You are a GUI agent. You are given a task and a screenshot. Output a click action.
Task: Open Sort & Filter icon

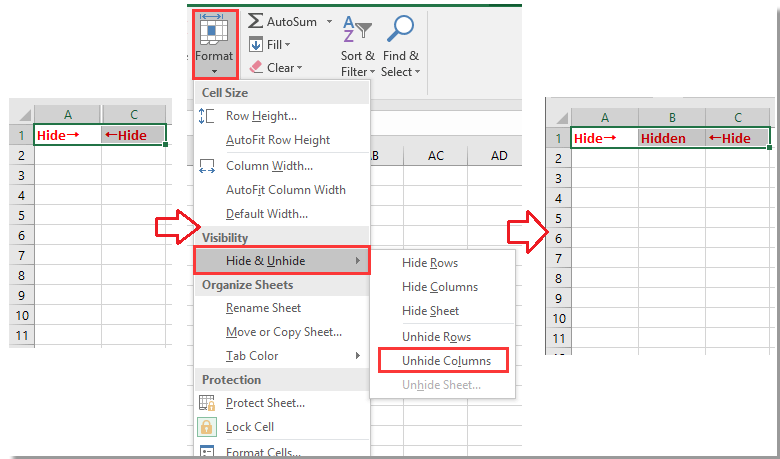click(357, 28)
